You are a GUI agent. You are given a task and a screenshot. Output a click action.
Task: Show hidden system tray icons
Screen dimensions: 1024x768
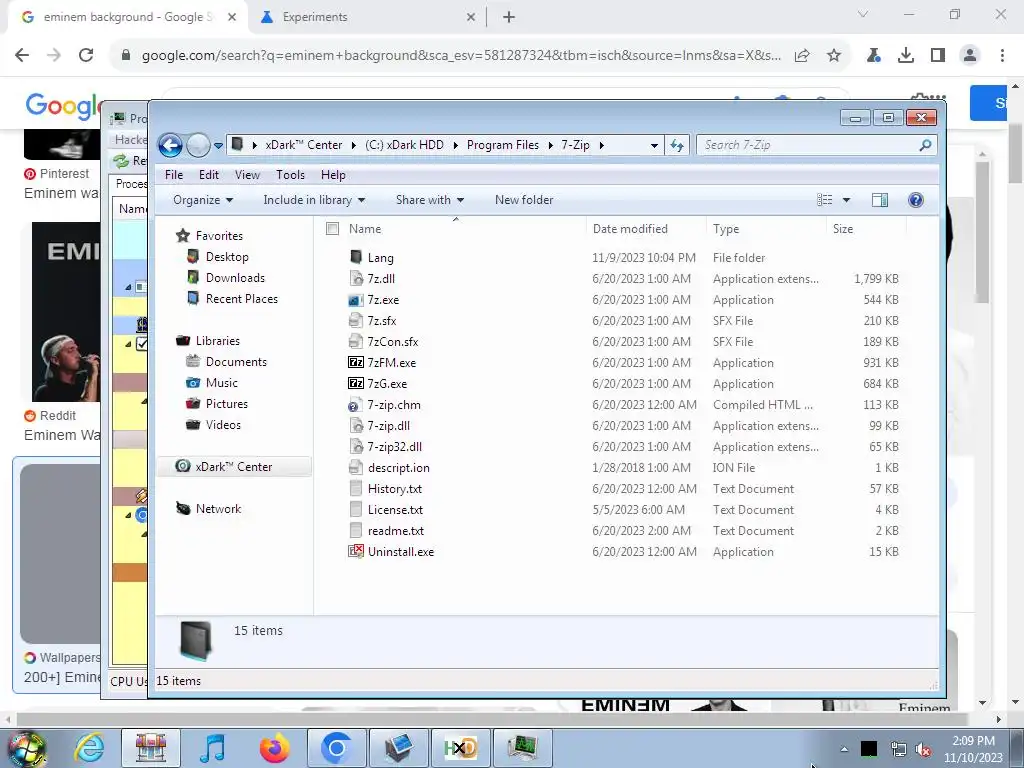(x=844, y=749)
